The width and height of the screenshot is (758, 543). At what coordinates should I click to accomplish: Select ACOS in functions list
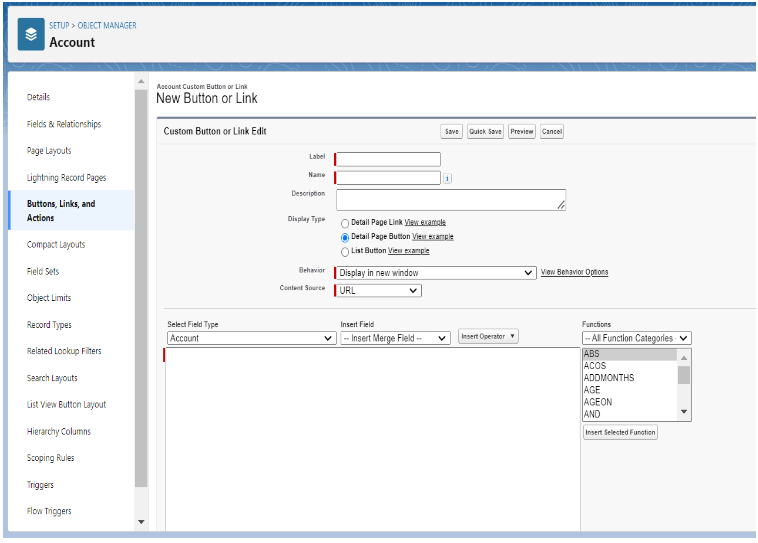(630, 366)
